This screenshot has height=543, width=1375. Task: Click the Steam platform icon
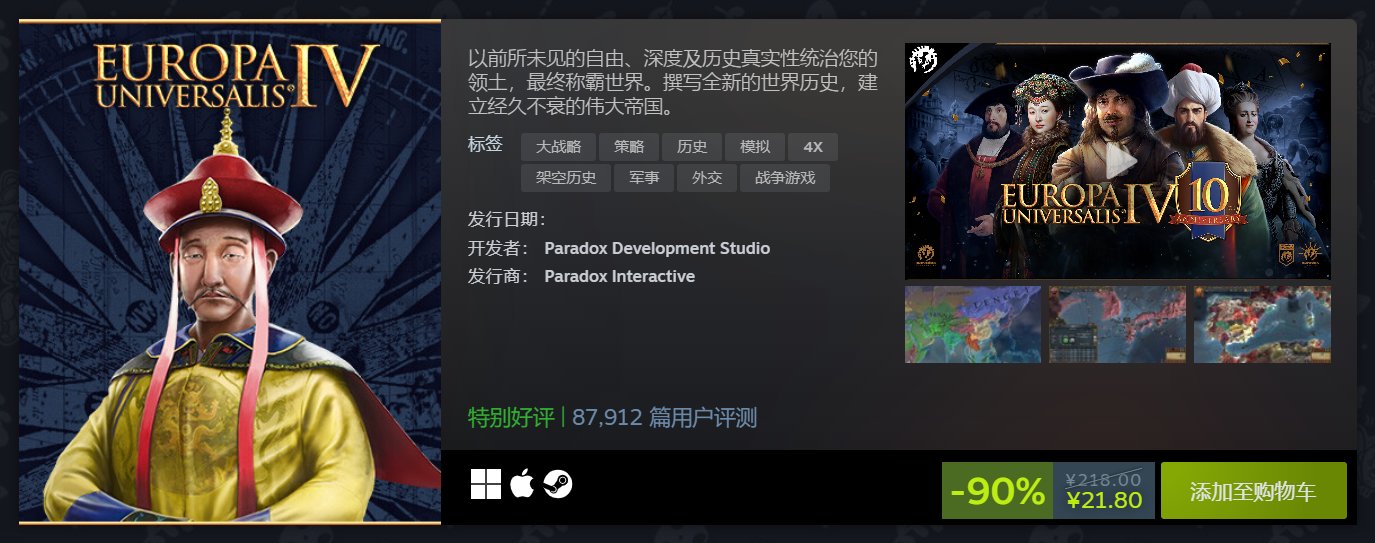pyautogui.click(x=558, y=484)
